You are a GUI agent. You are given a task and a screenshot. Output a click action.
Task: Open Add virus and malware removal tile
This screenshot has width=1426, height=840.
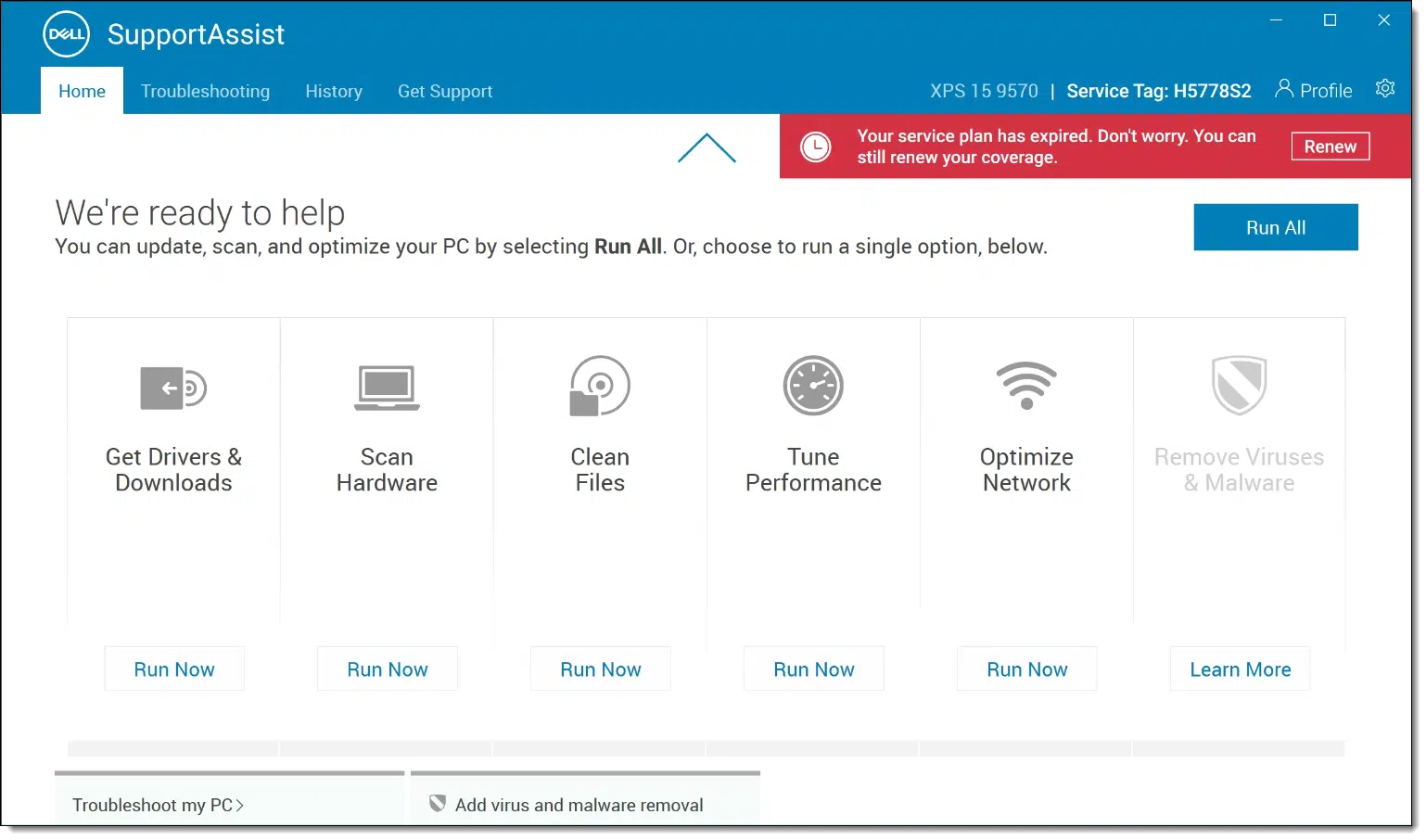pos(585,798)
